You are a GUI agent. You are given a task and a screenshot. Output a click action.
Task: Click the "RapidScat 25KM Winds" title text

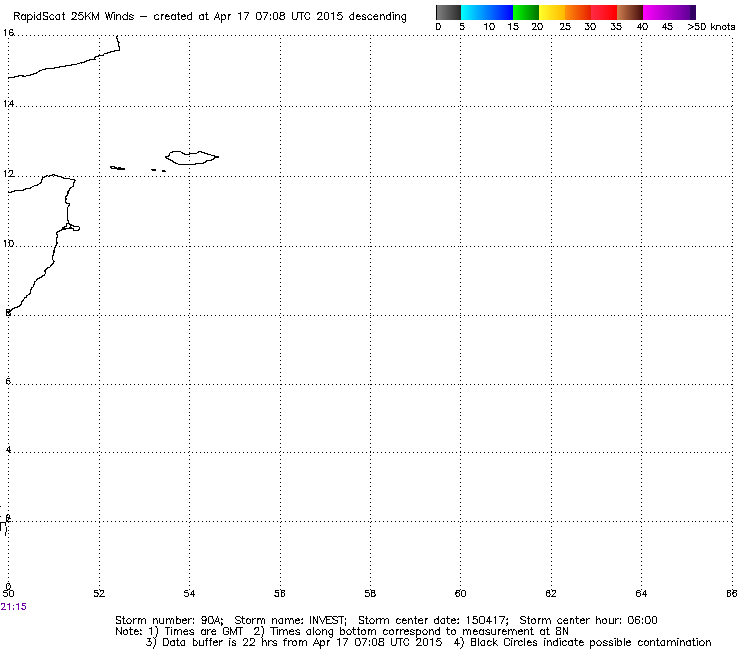(x=74, y=17)
